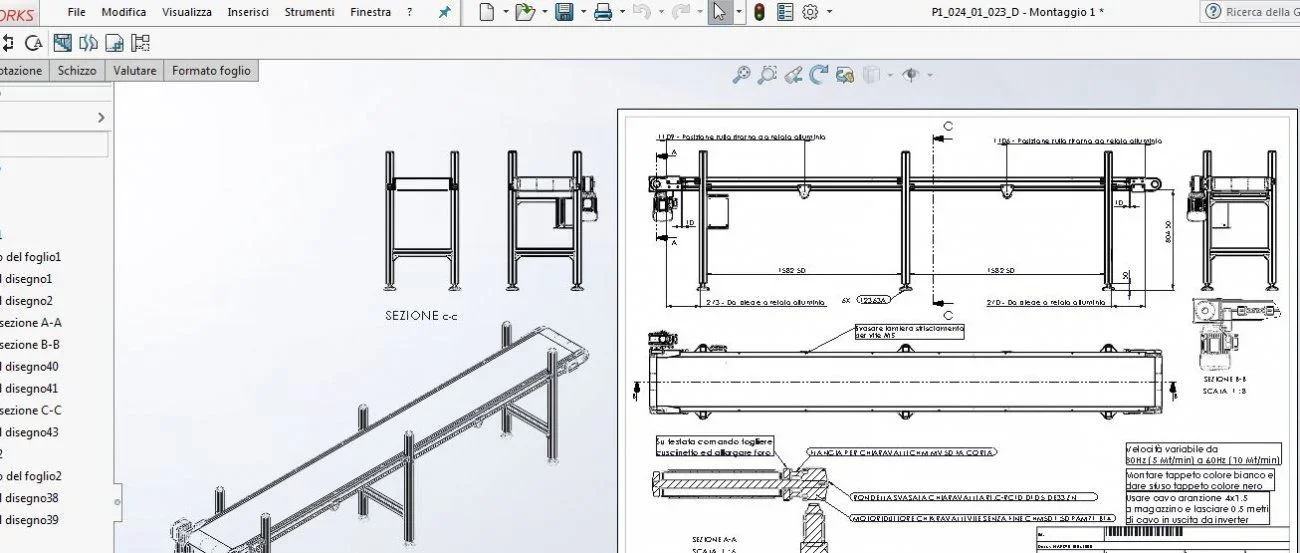Click the New document icon

point(487,12)
